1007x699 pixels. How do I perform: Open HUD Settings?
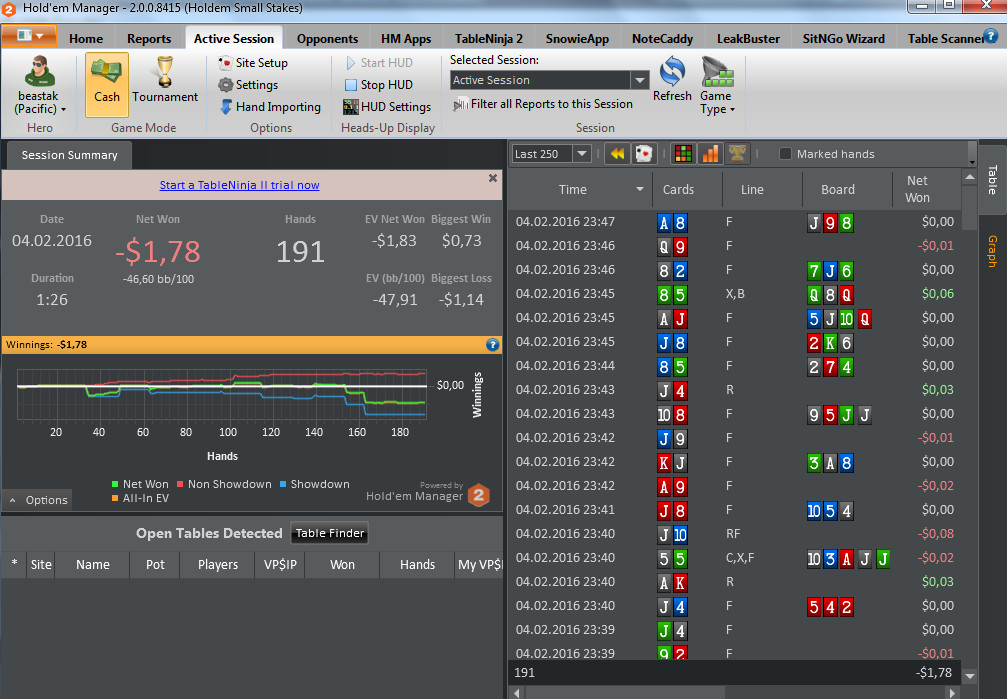387,107
